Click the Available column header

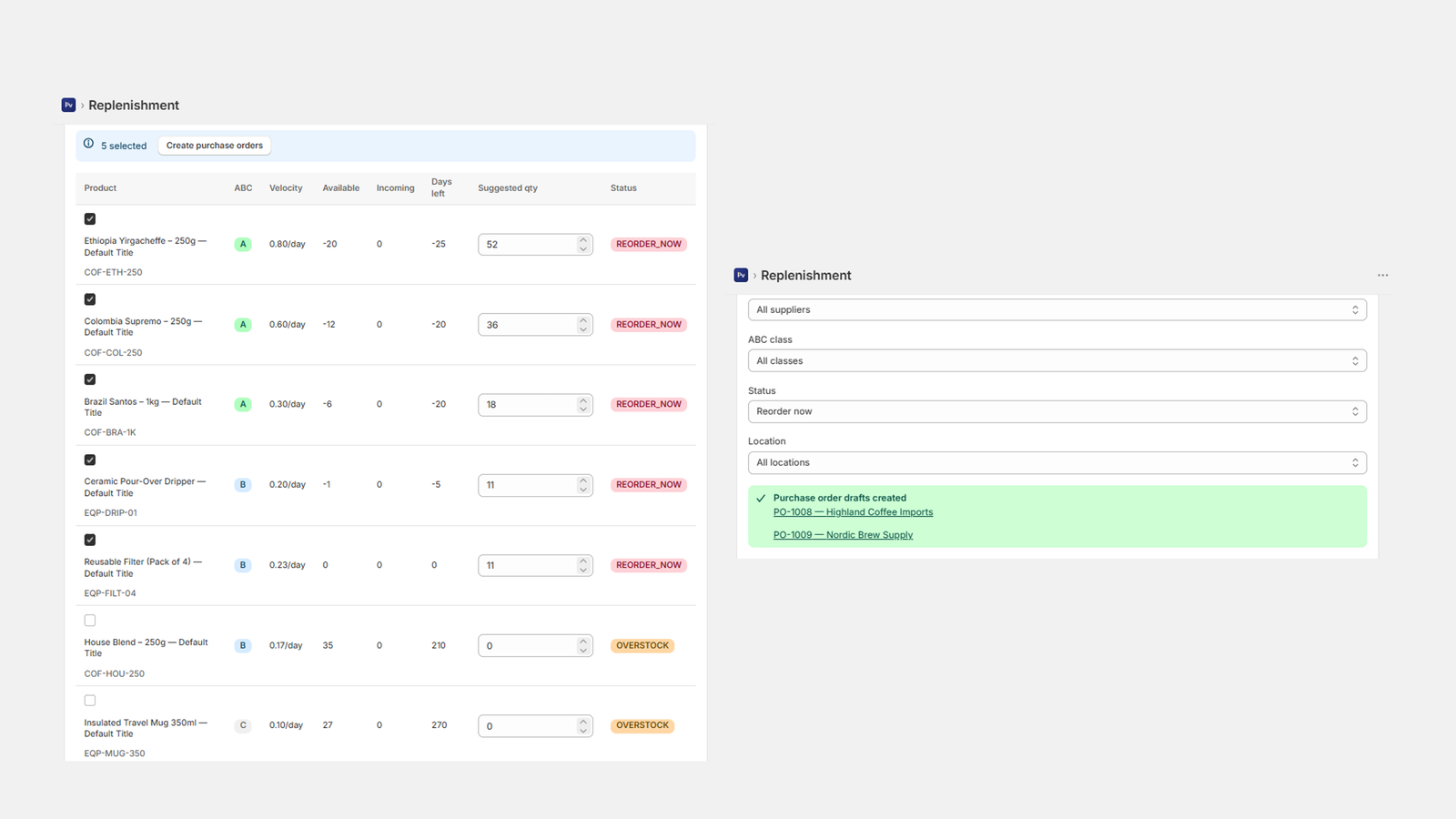[340, 188]
